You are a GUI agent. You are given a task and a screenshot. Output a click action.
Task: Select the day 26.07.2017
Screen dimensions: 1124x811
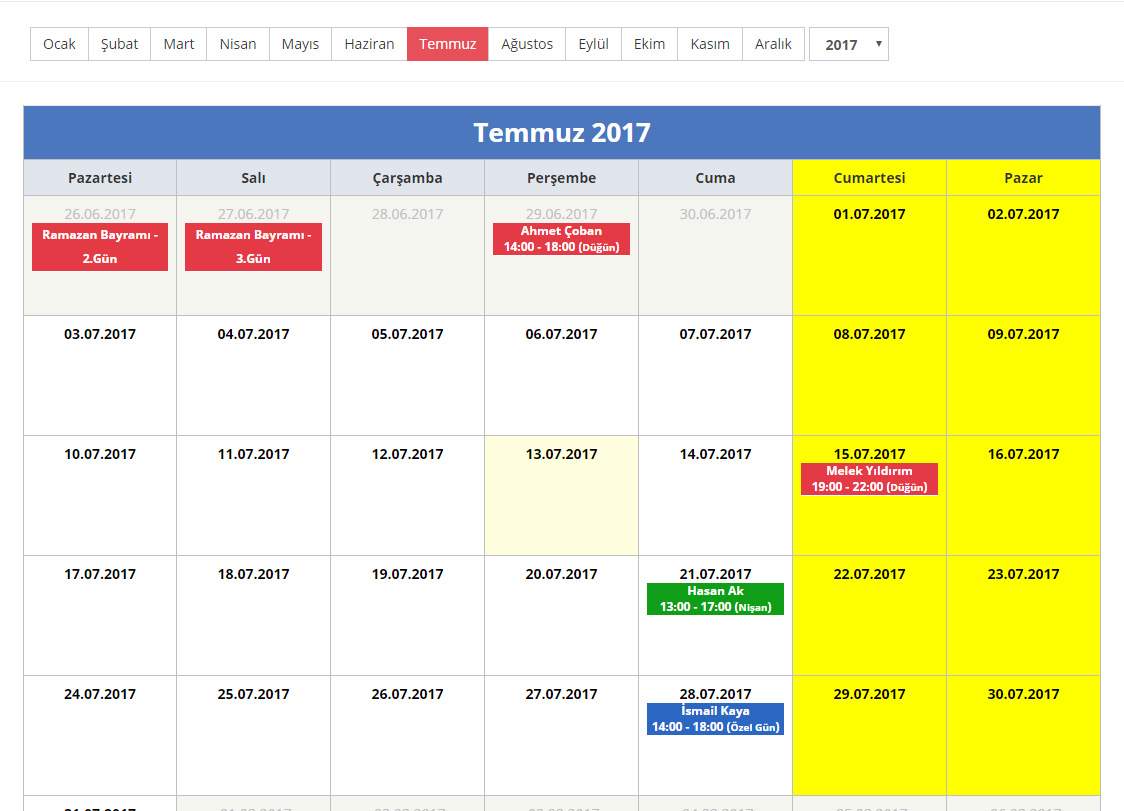(x=407, y=735)
